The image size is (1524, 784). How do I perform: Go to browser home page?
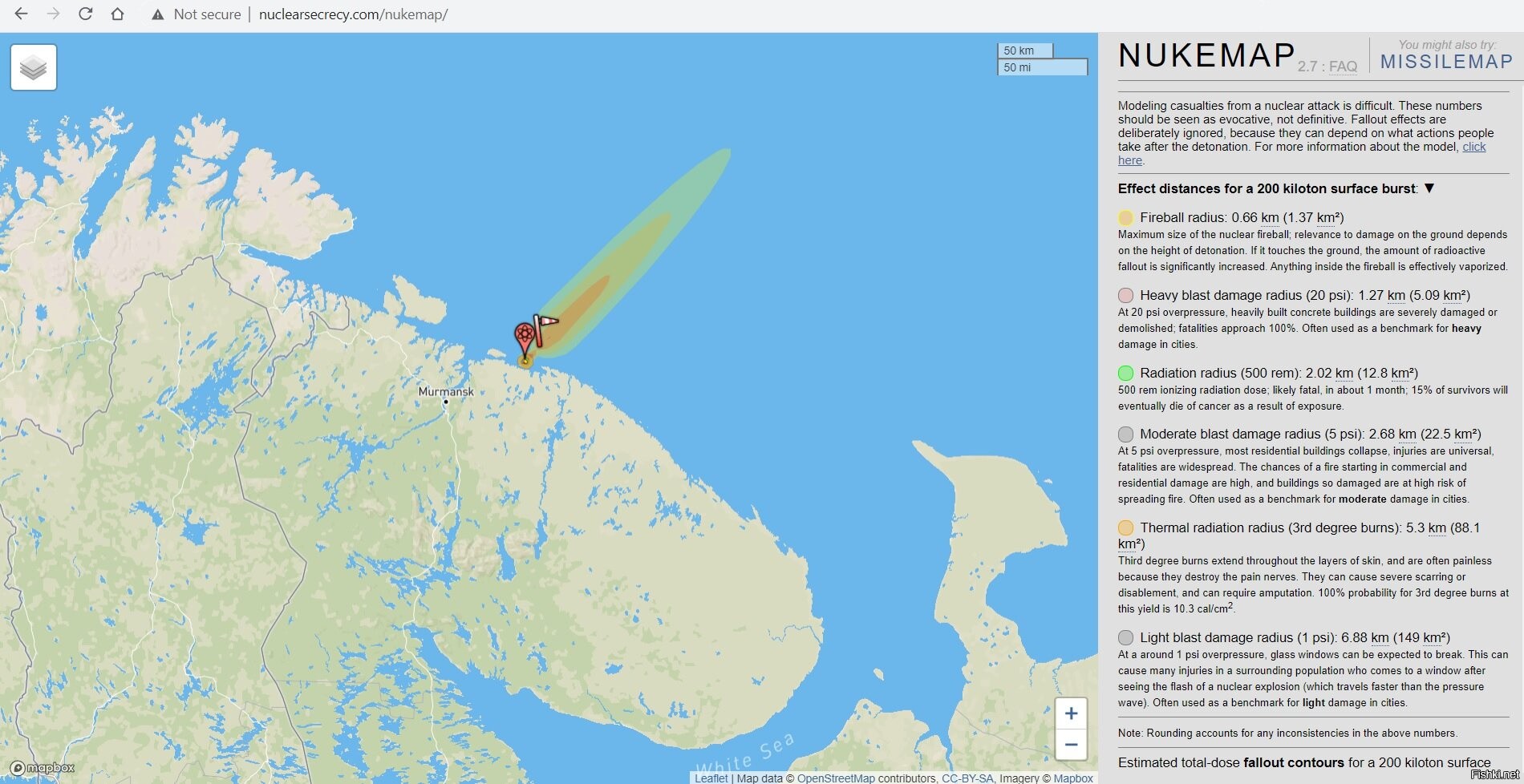(117, 14)
